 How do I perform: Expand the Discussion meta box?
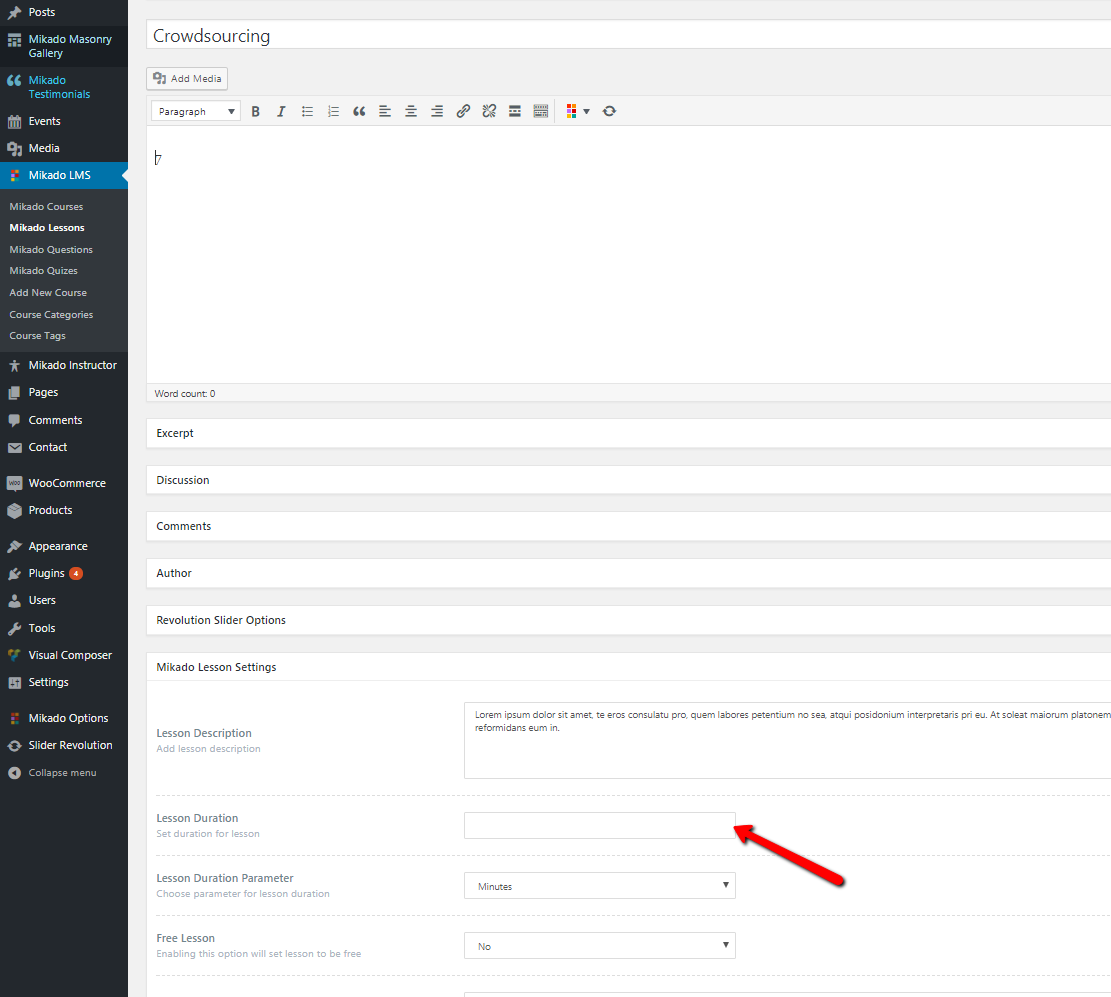(628, 480)
